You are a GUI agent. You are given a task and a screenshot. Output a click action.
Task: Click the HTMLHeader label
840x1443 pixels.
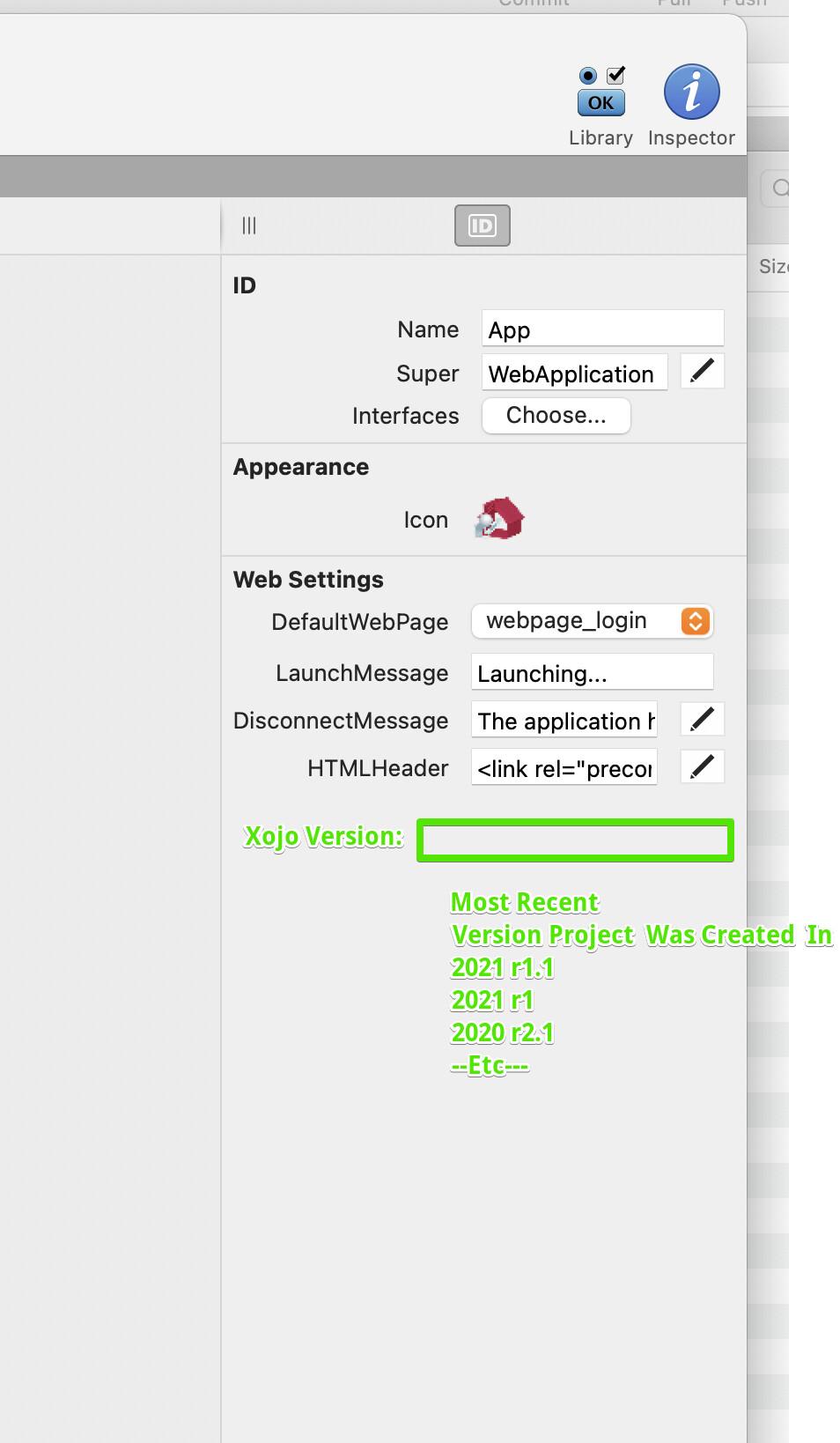[x=378, y=768]
